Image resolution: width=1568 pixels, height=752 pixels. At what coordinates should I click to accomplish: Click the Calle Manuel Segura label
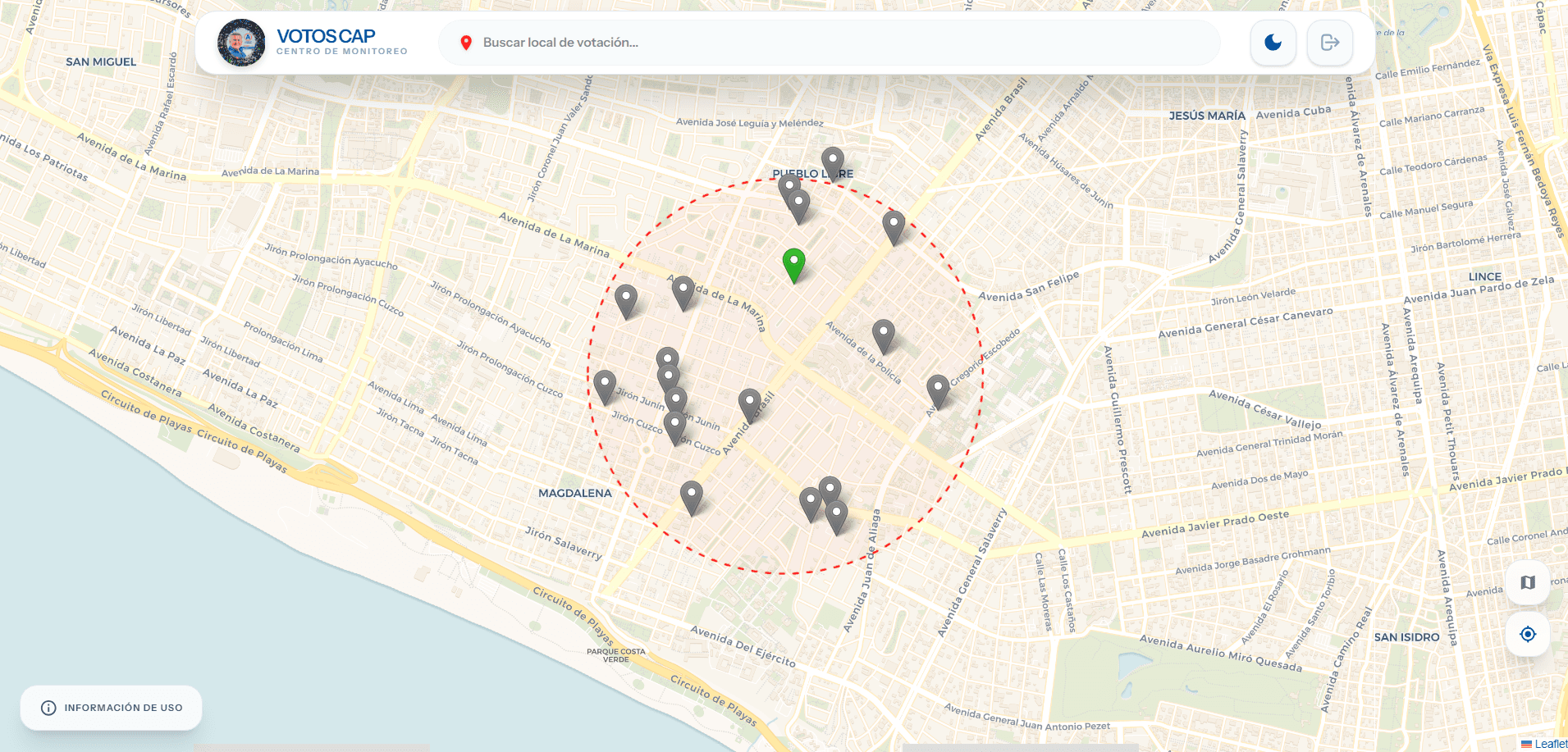(1426, 210)
